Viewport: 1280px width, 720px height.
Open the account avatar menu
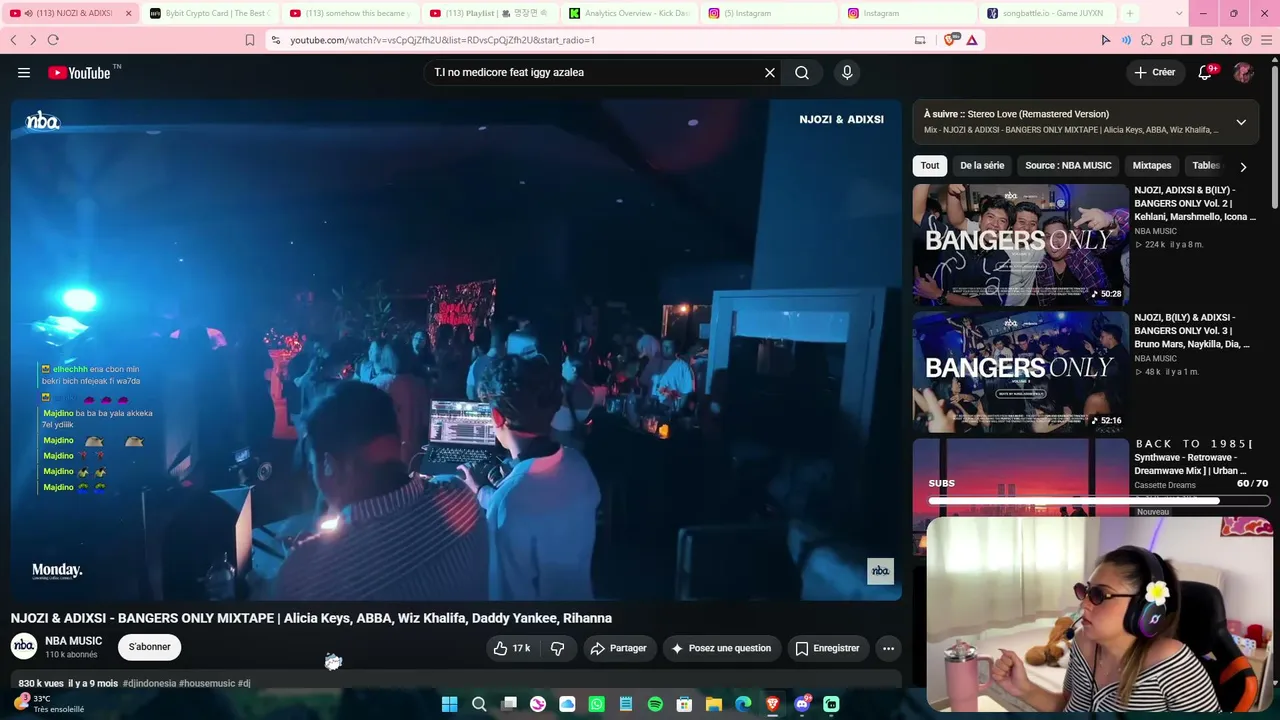(1243, 73)
